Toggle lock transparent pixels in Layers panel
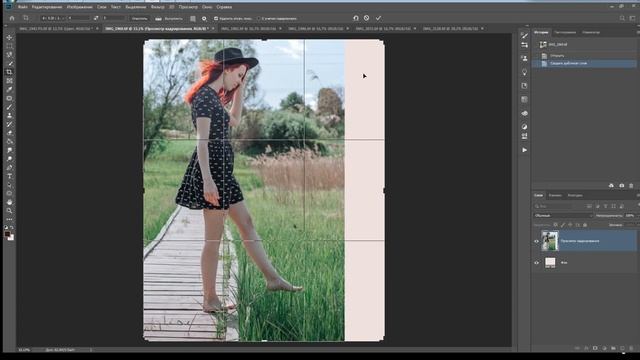This screenshot has width=640, height=360. coord(555,225)
